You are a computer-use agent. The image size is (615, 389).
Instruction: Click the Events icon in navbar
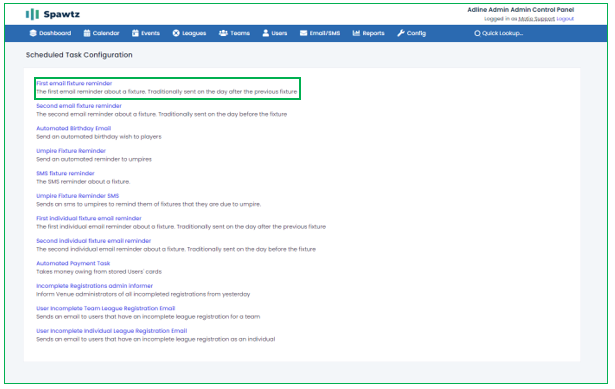[x=135, y=33]
